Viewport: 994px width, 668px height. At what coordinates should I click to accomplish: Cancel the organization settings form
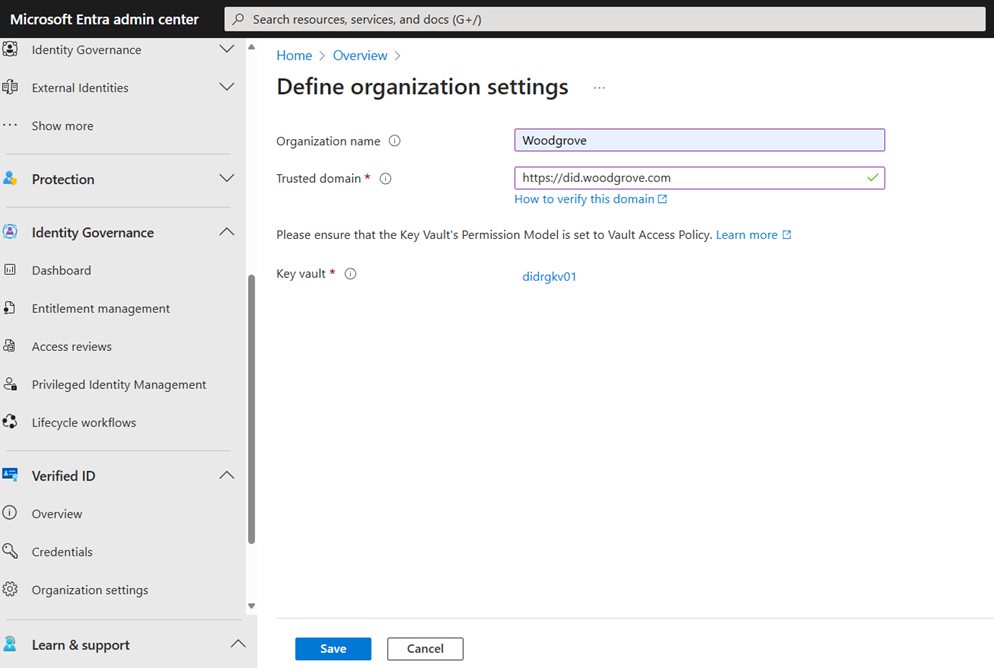(425, 648)
